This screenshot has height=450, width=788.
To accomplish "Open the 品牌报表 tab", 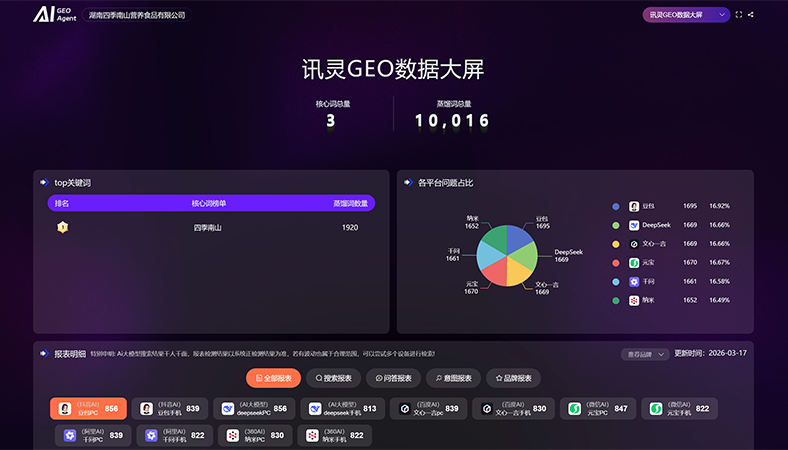I will pyautogui.click(x=513, y=378).
